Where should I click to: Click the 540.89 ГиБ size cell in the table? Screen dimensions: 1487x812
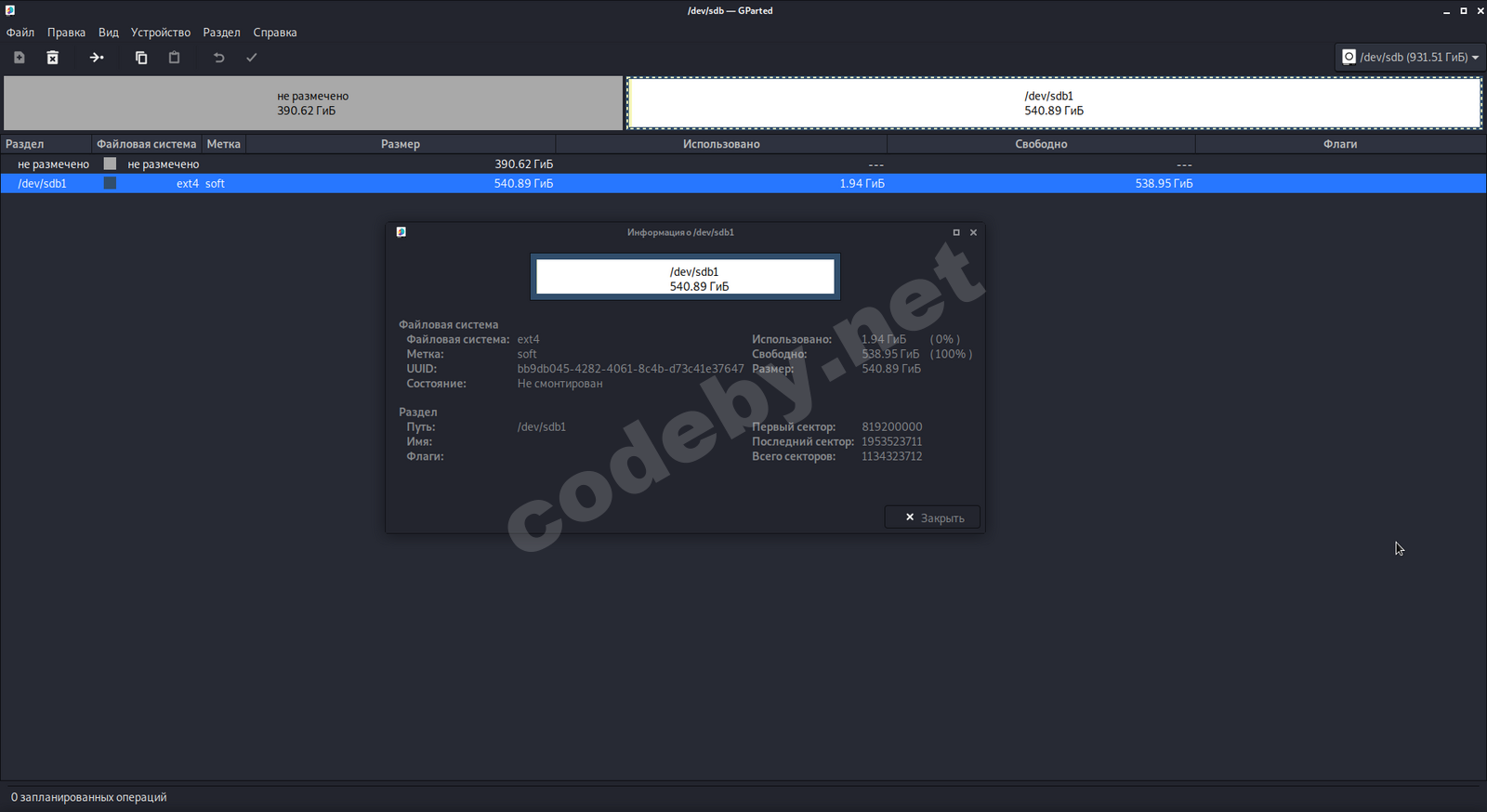(x=523, y=184)
